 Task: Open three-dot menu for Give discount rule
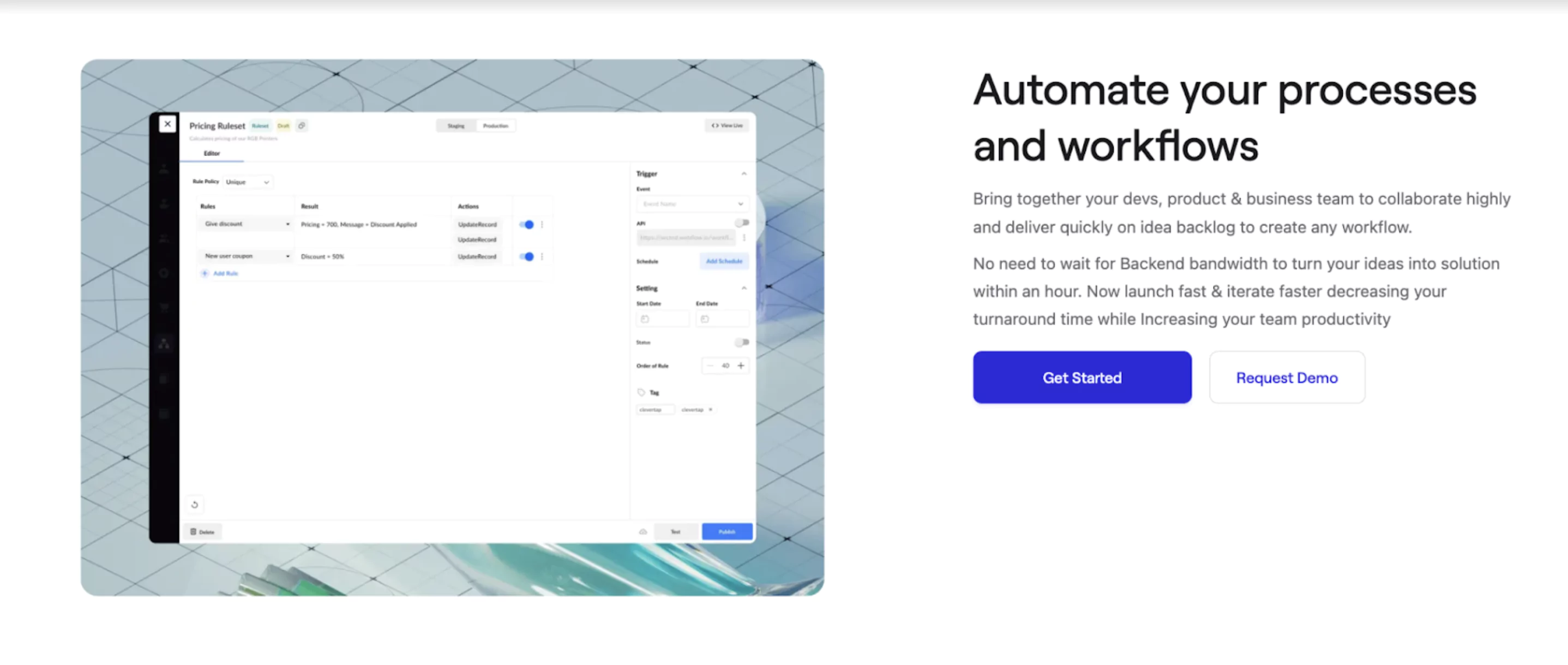[542, 224]
